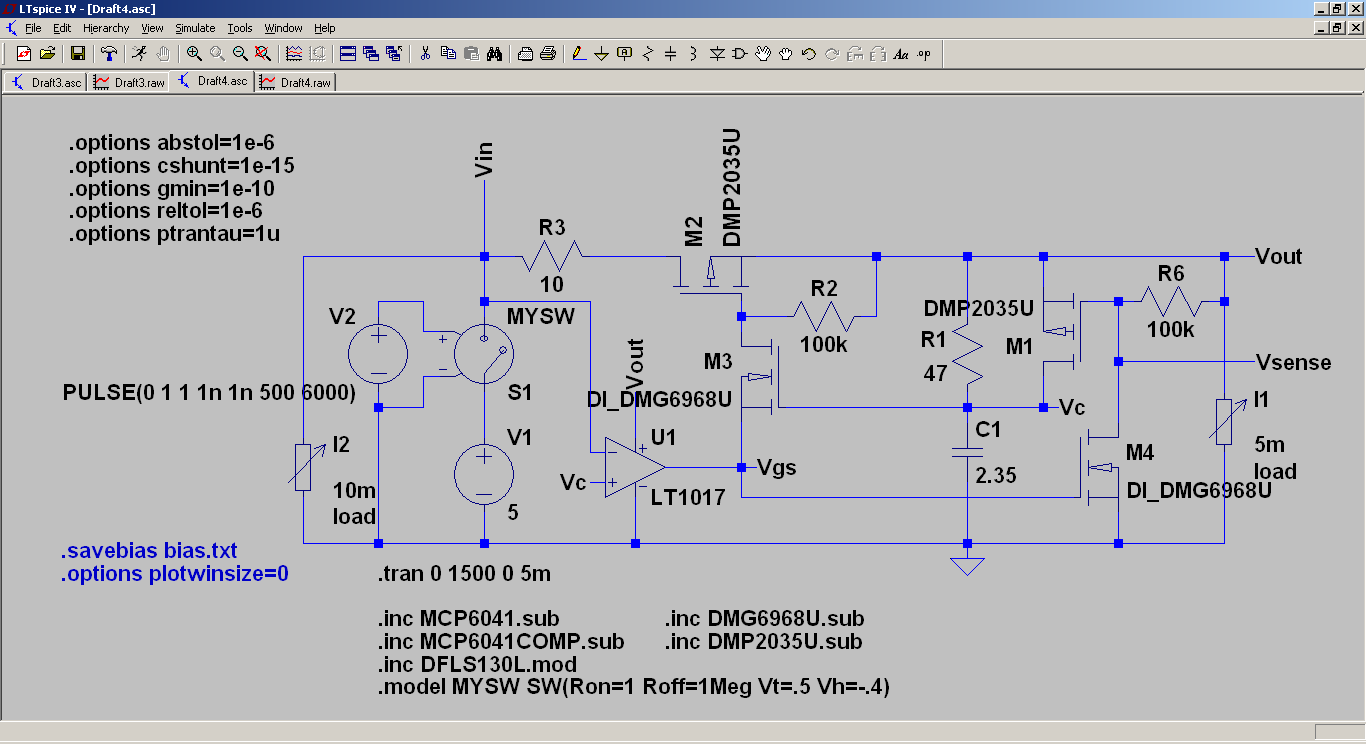Switch to the Draft3.raw tab
The height and width of the screenshot is (744, 1366).
click(130, 82)
